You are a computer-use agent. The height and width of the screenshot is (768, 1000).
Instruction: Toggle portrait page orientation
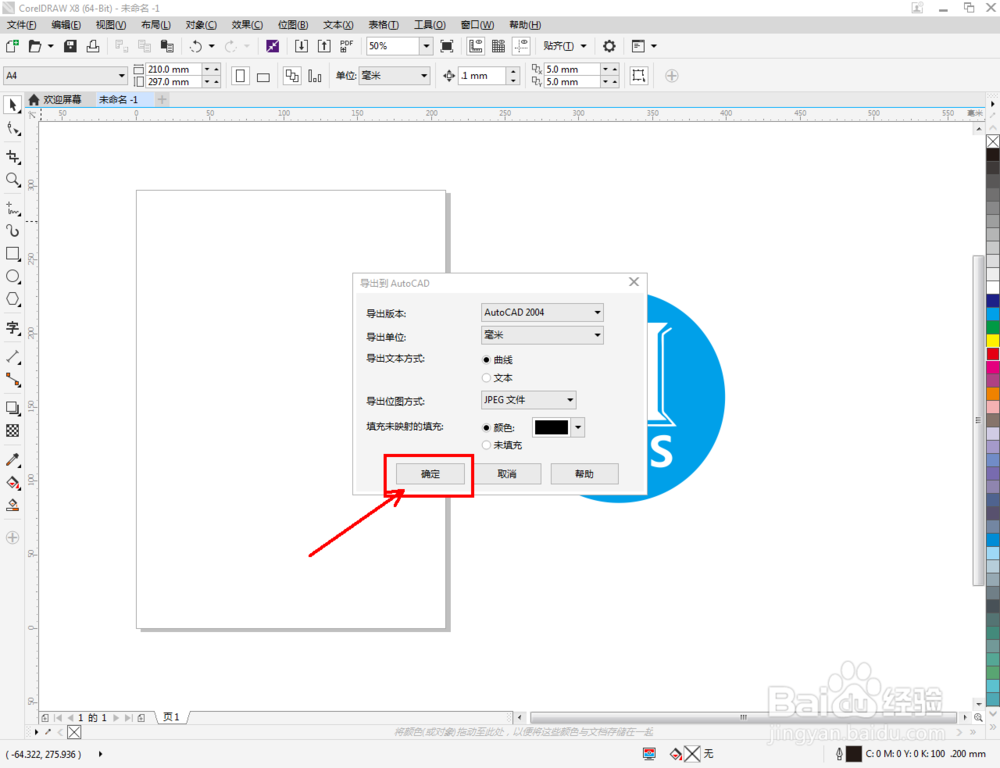(x=240, y=76)
